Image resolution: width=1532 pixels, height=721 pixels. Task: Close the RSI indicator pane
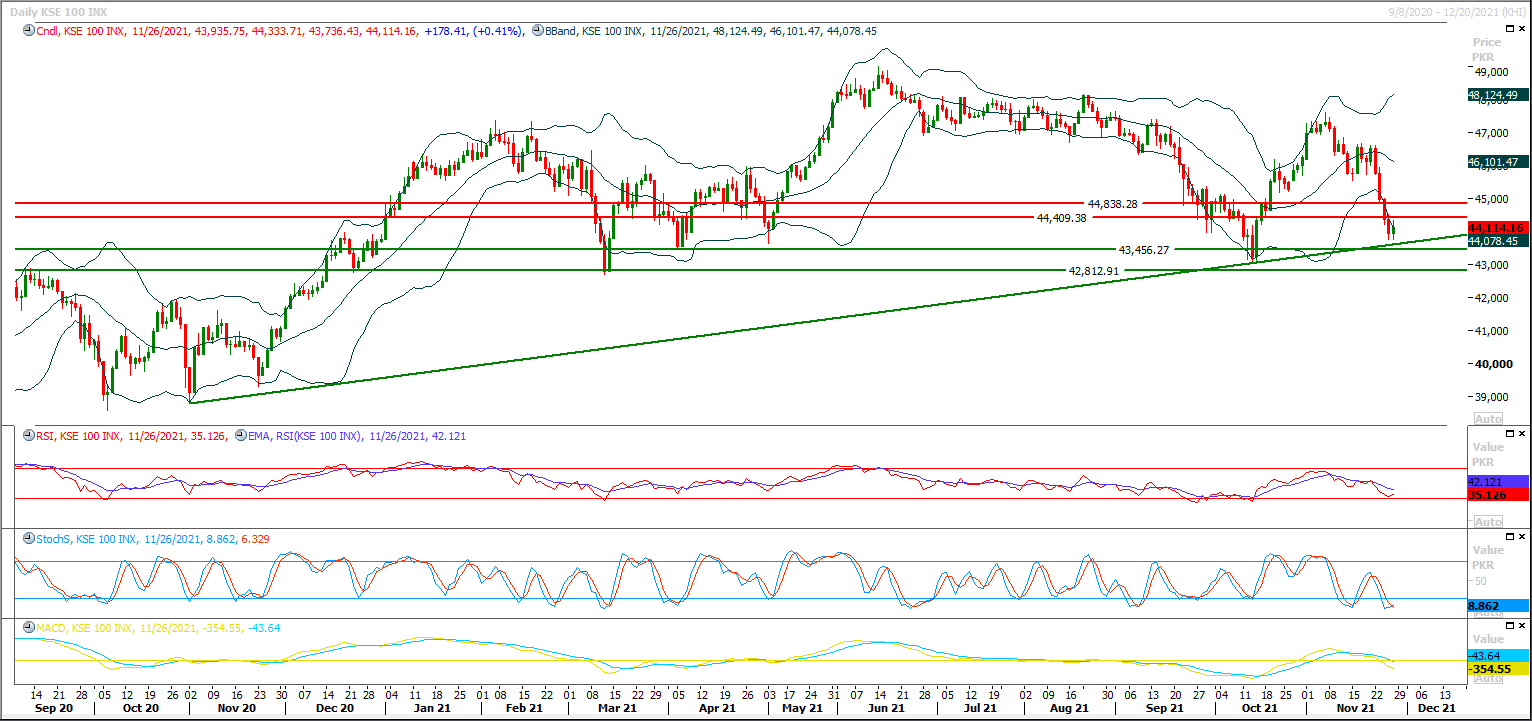pyautogui.click(x=1522, y=433)
